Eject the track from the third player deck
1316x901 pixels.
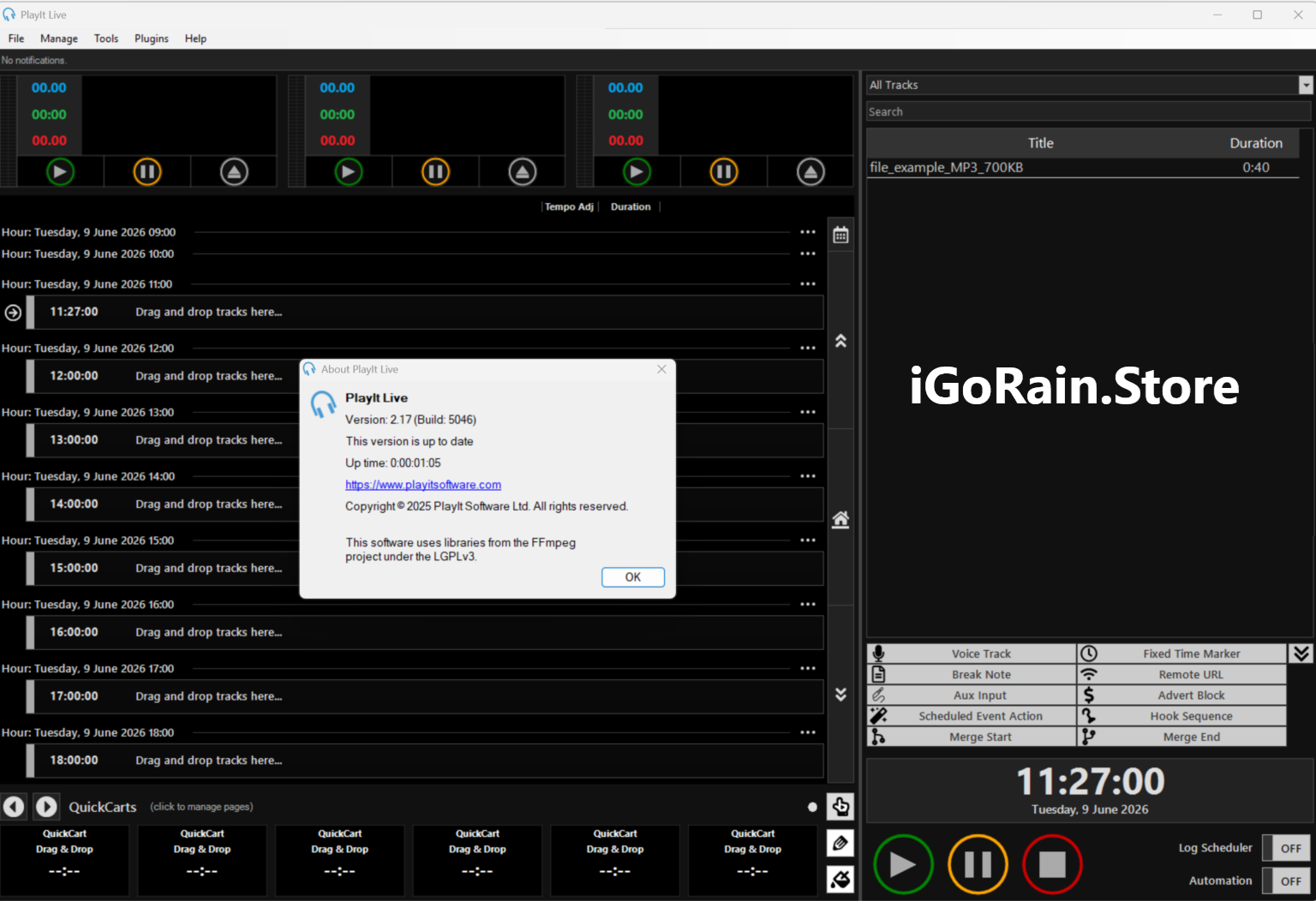click(x=811, y=172)
